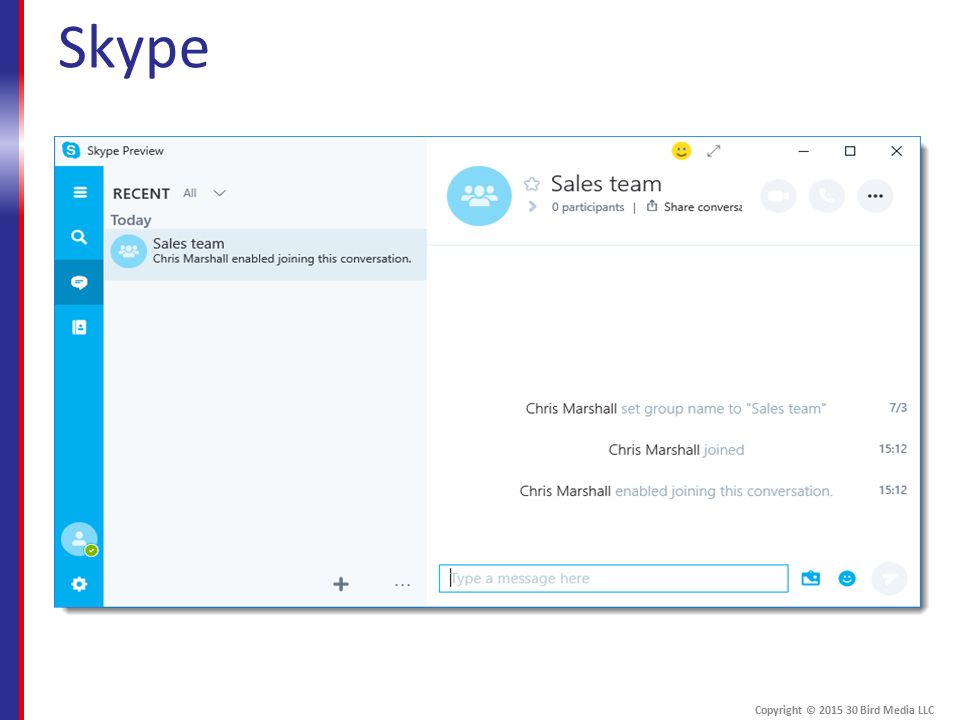Viewport: 960px width, 720px height.
Task: Maximize the Skype Preview window
Action: [850, 151]
